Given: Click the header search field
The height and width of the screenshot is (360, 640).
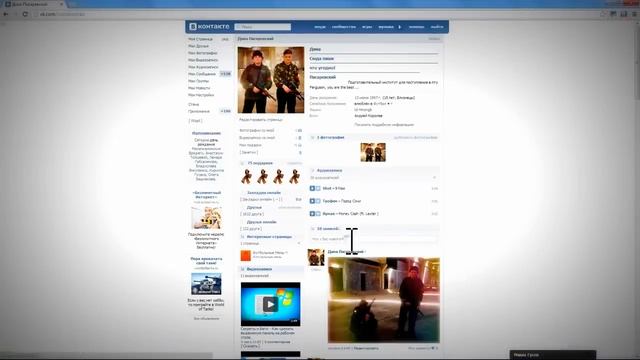Looking at the screenshot, I should [262, 27].
